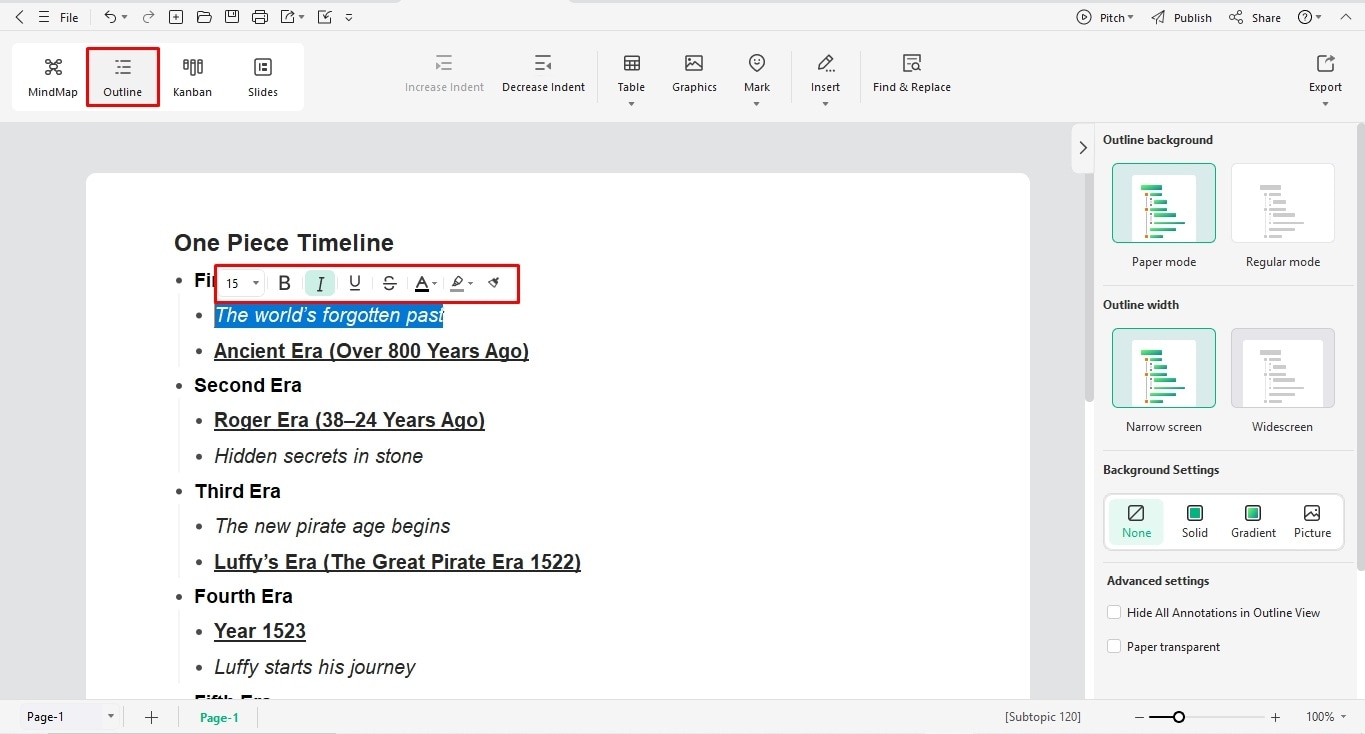The height and width of the screenshot is (734, 1365).
Task: Open the Pitch menu
Action: (1105, 17)
